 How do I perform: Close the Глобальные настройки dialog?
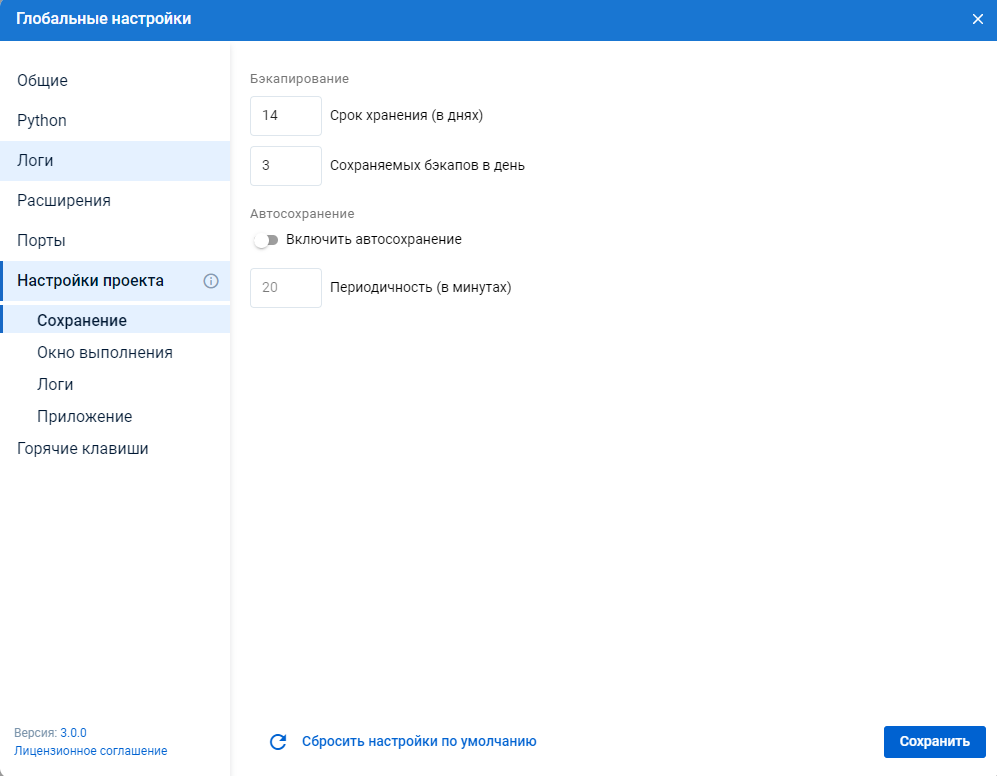tap(977, 19)
